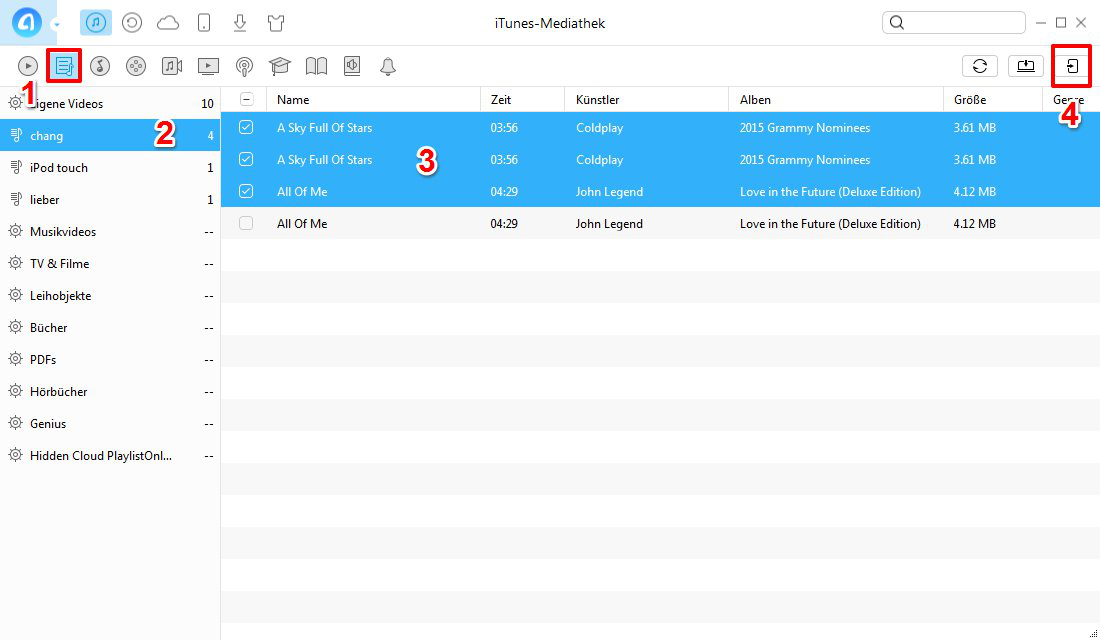This screenshot has height=640, width=1100.
Task: Open the Genius playlist
Action: point(110,424)
